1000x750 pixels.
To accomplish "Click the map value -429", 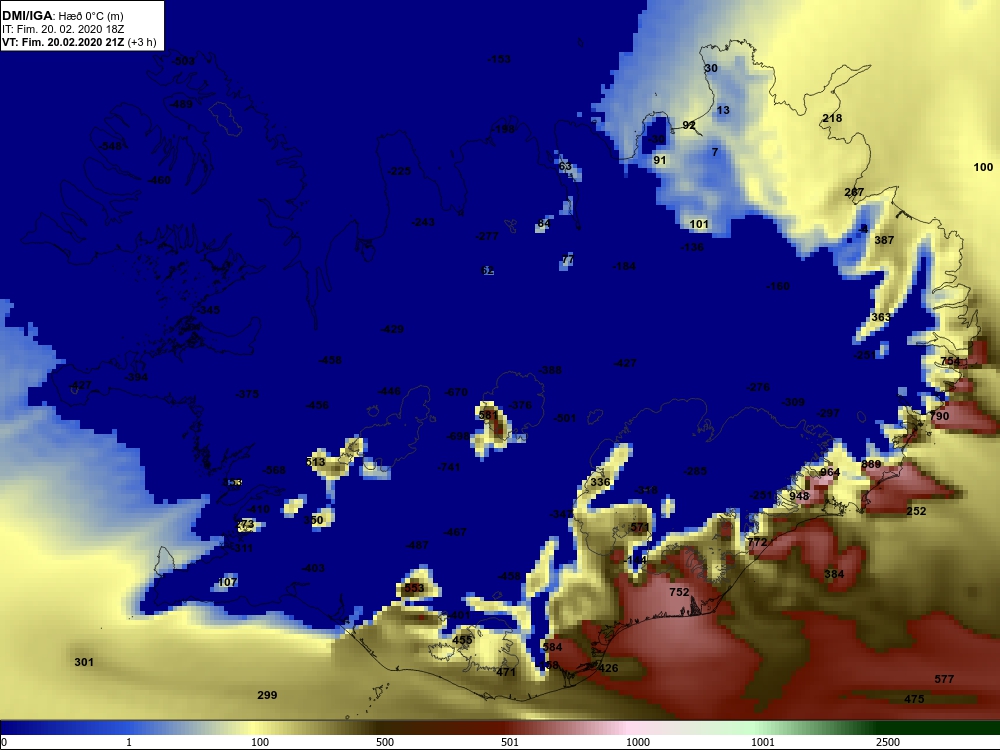I will point(392,330).
